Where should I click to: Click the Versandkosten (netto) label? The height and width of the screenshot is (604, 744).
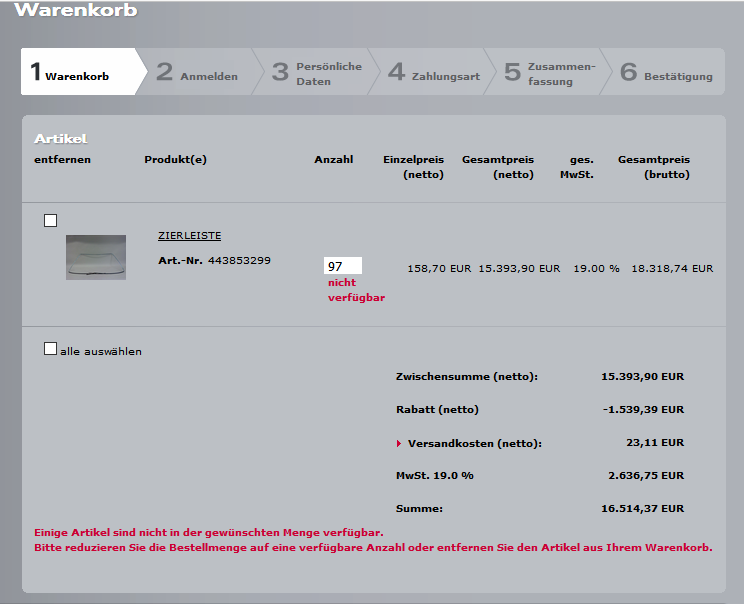(x=475, y=443)
